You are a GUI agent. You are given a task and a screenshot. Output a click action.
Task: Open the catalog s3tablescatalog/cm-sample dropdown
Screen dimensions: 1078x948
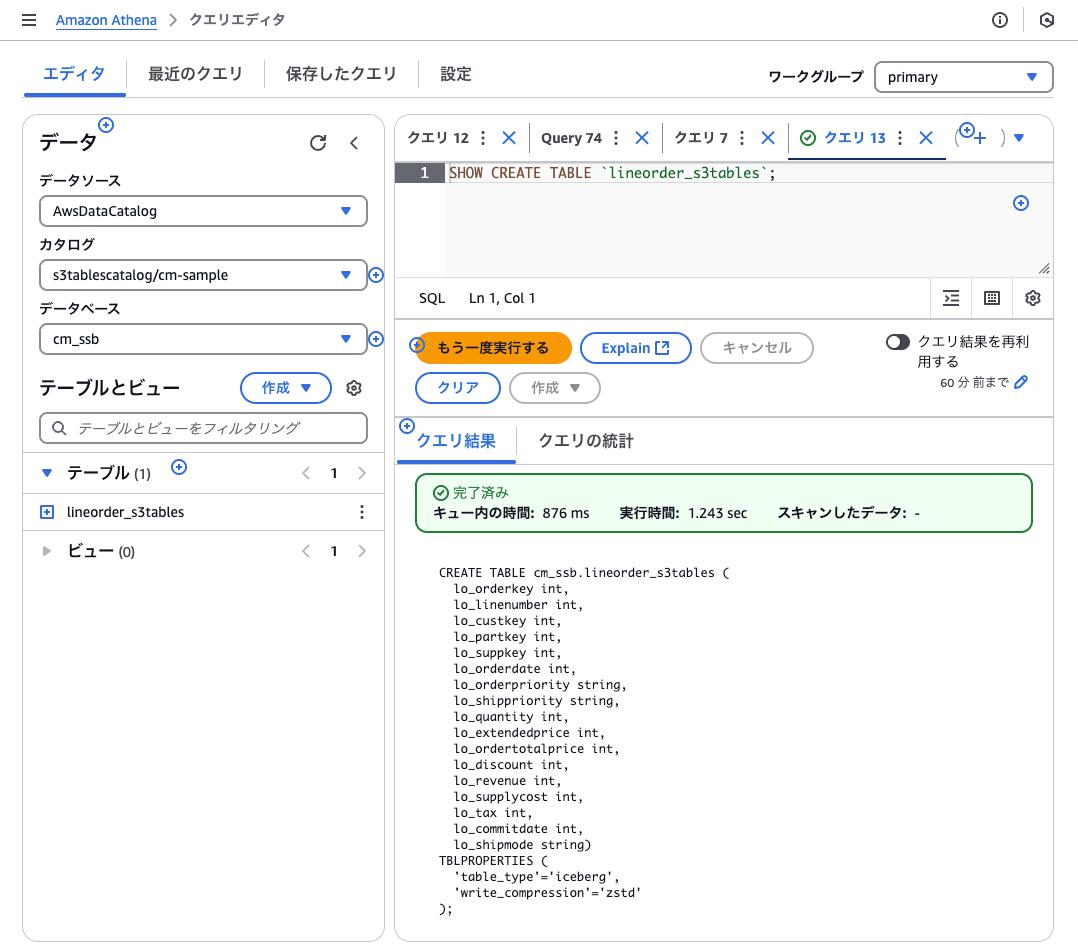pos(204,275)
